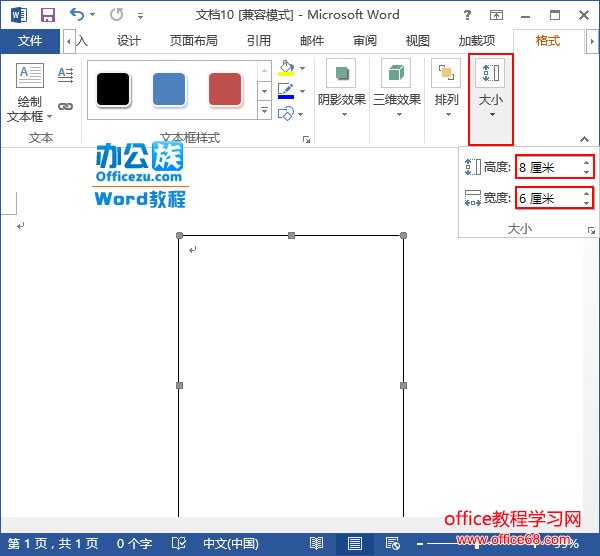Open the 文件 File tab
The width and height of the screenshot is (600, 556).
click(x=30, y=41)
